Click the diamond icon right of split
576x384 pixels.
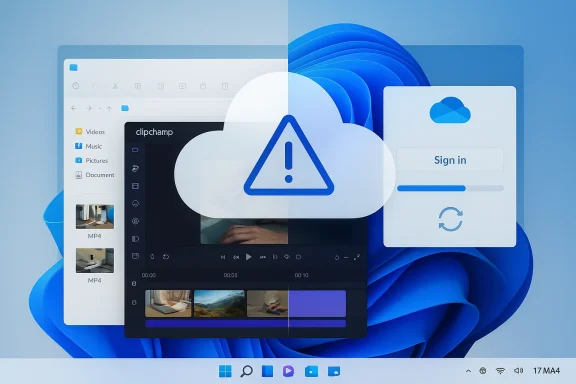click(287, 257)
